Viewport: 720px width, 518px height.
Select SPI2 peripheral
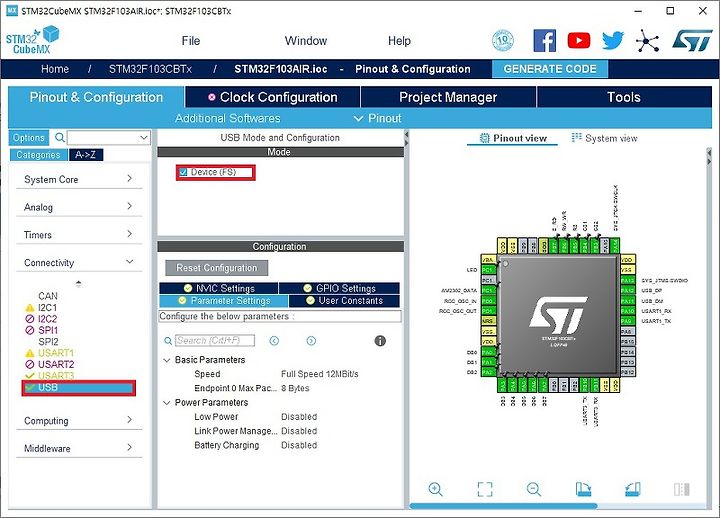(x=48, y=342)
